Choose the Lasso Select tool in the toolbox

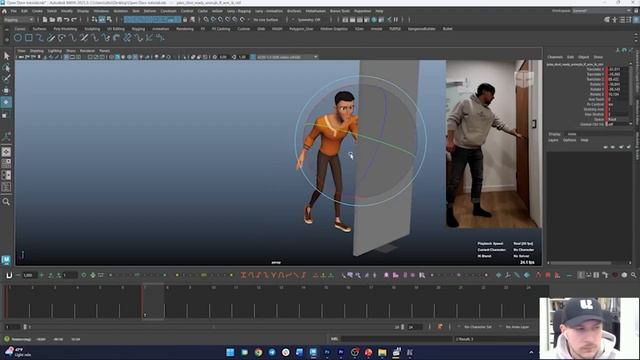point(6,67)
